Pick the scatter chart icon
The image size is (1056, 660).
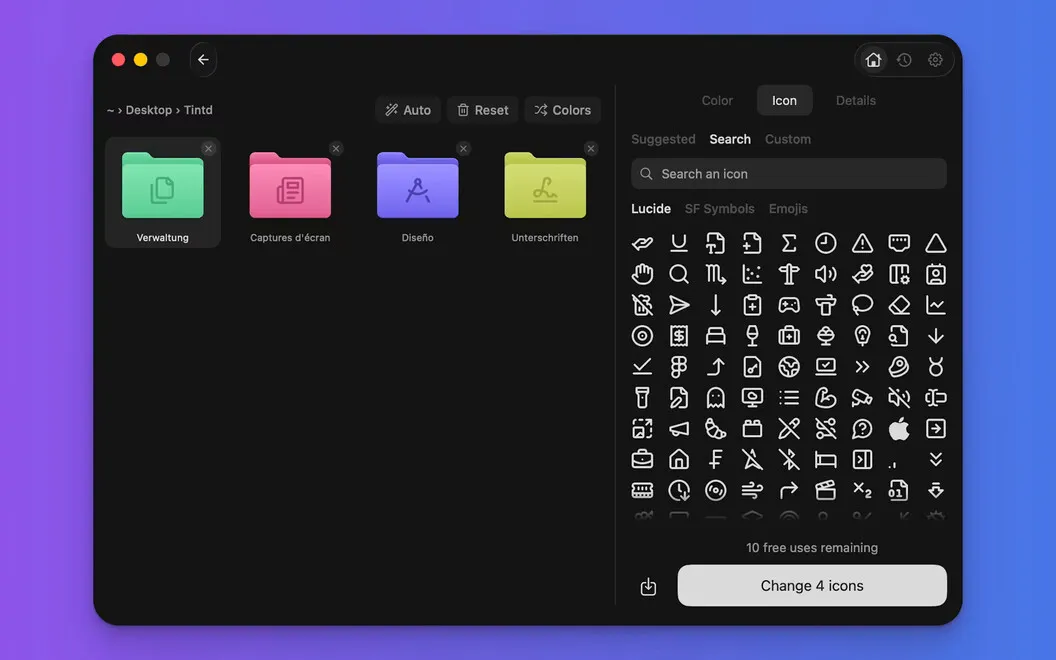pyautogui.click(x=752, y=274)
